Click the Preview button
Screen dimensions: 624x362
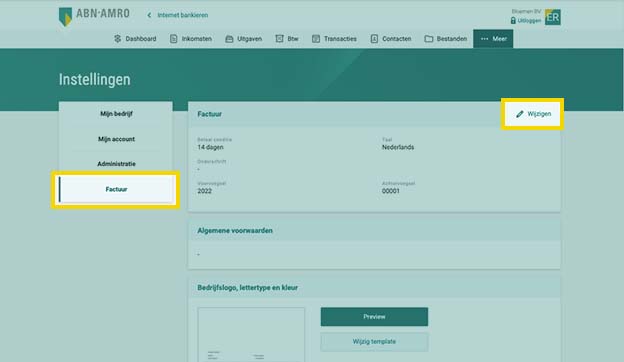click(374, 317)
